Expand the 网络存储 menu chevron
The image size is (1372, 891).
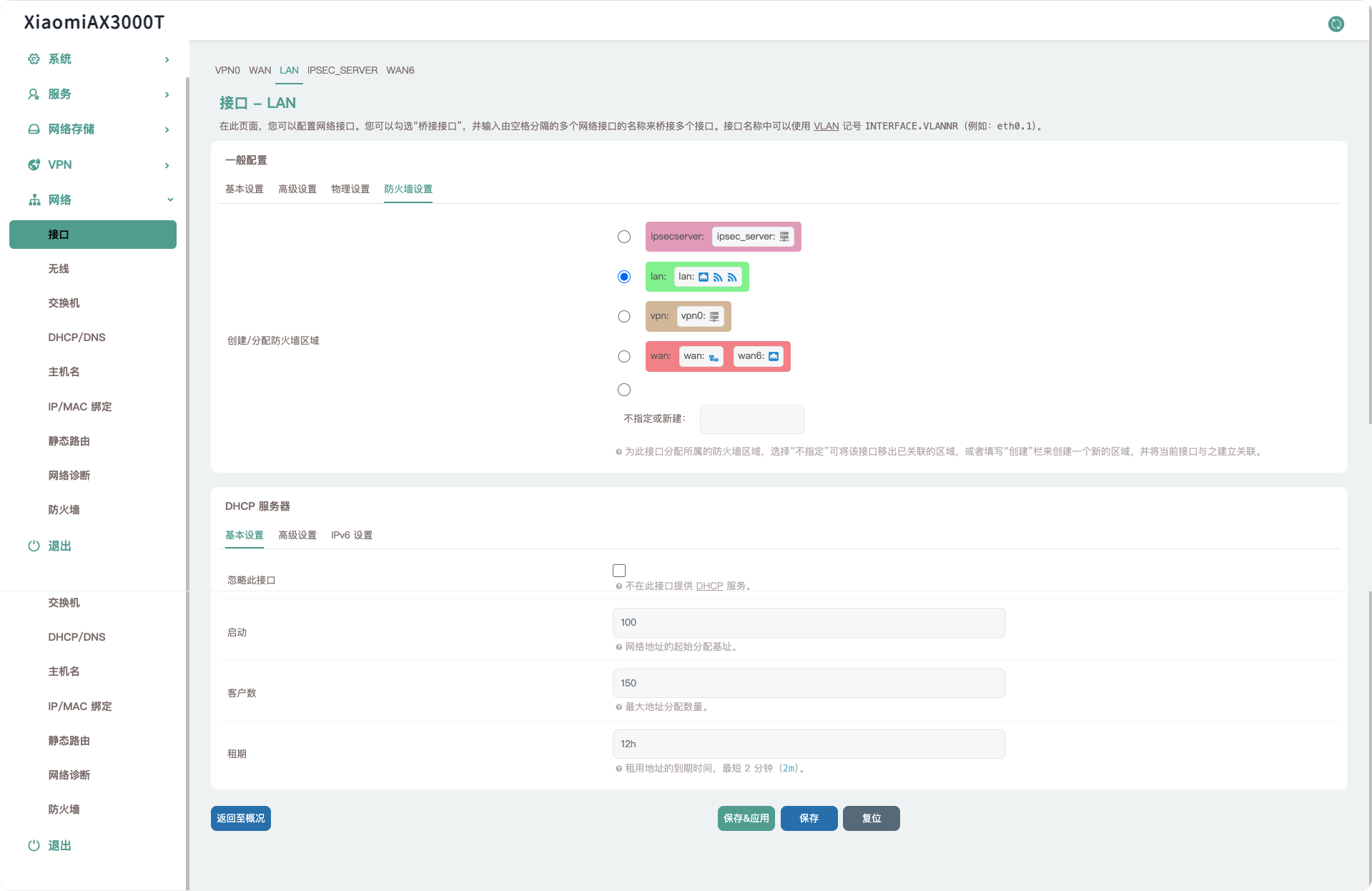tap(167, 129)
